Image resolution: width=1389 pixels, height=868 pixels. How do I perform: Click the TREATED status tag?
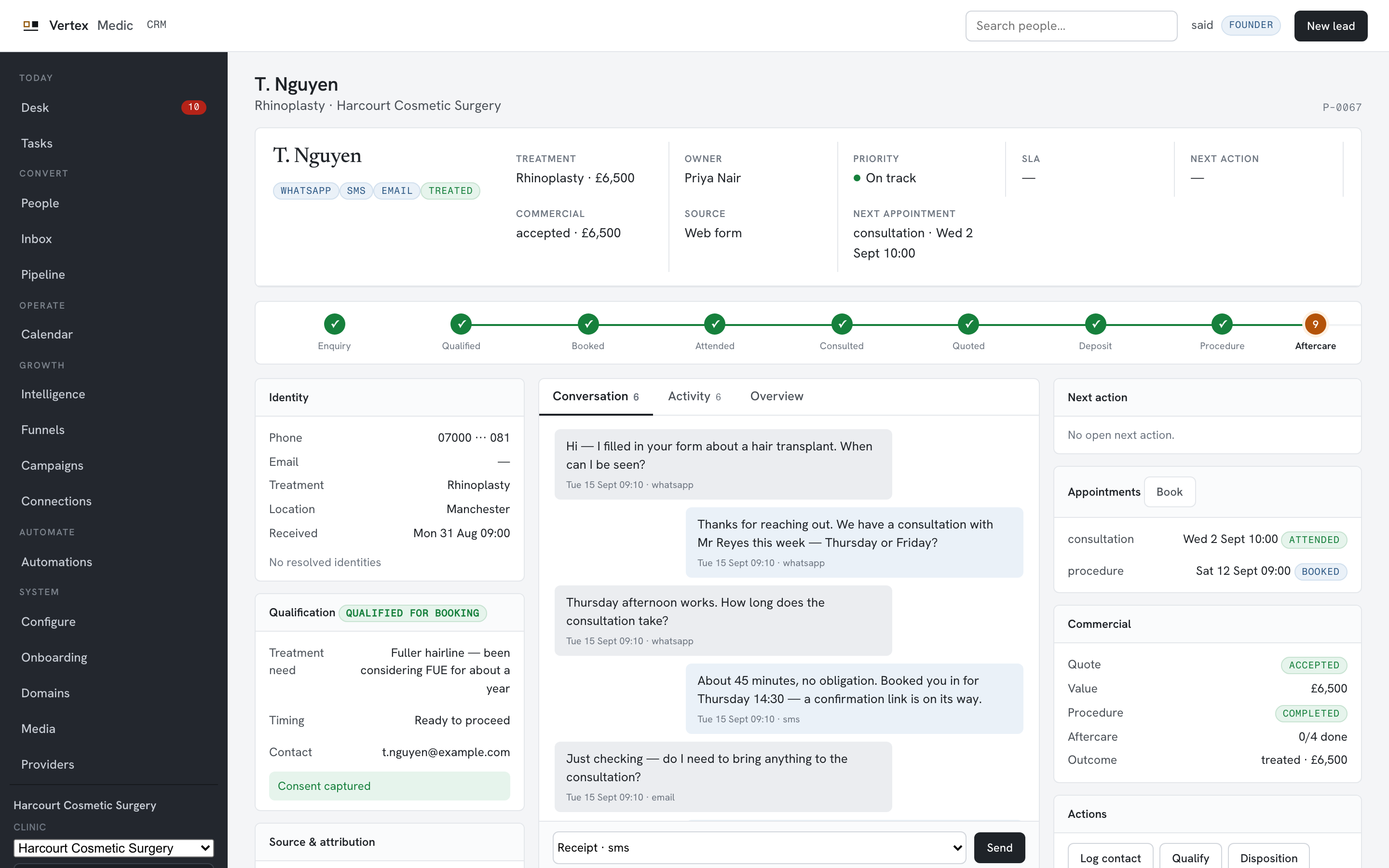pyautogui.click(x=450, y=190)
